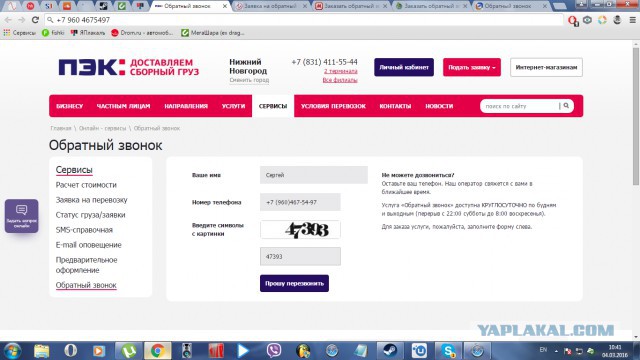
Task: Open НОВОСТИ menu item
Action: click(x=439, y=106)
